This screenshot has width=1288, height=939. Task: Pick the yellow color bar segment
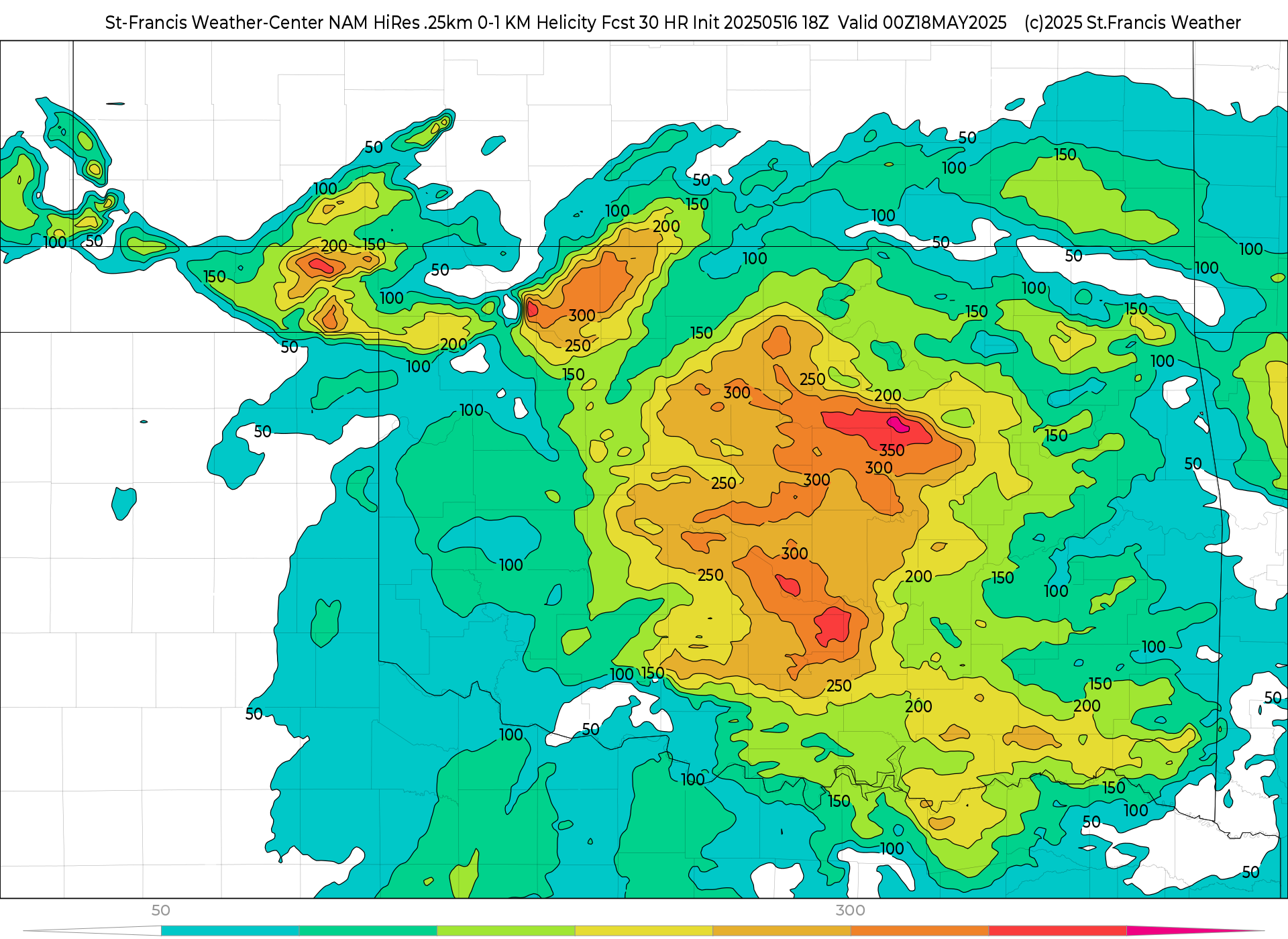644,931
